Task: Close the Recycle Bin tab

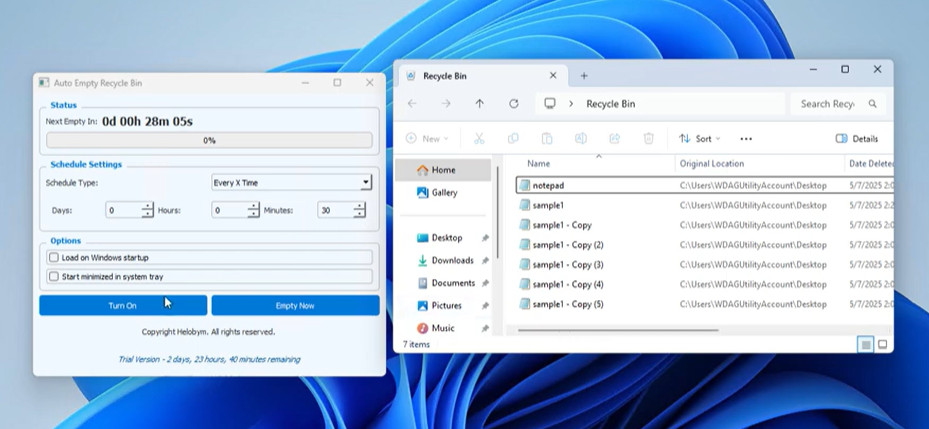Action: (553, 76)
